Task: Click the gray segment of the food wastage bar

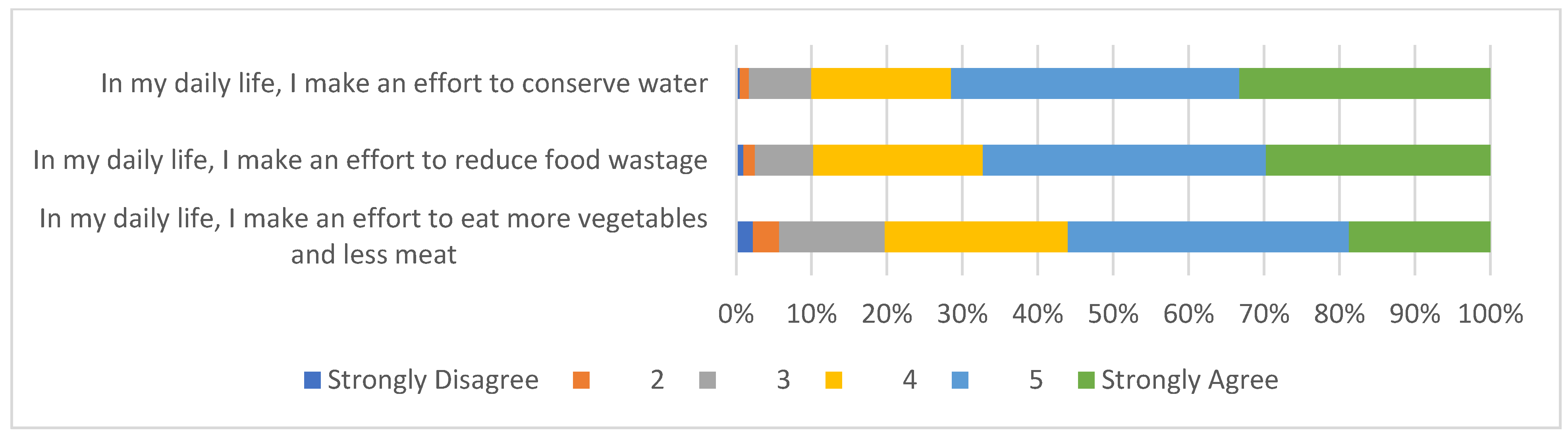Action: [783, 160]
